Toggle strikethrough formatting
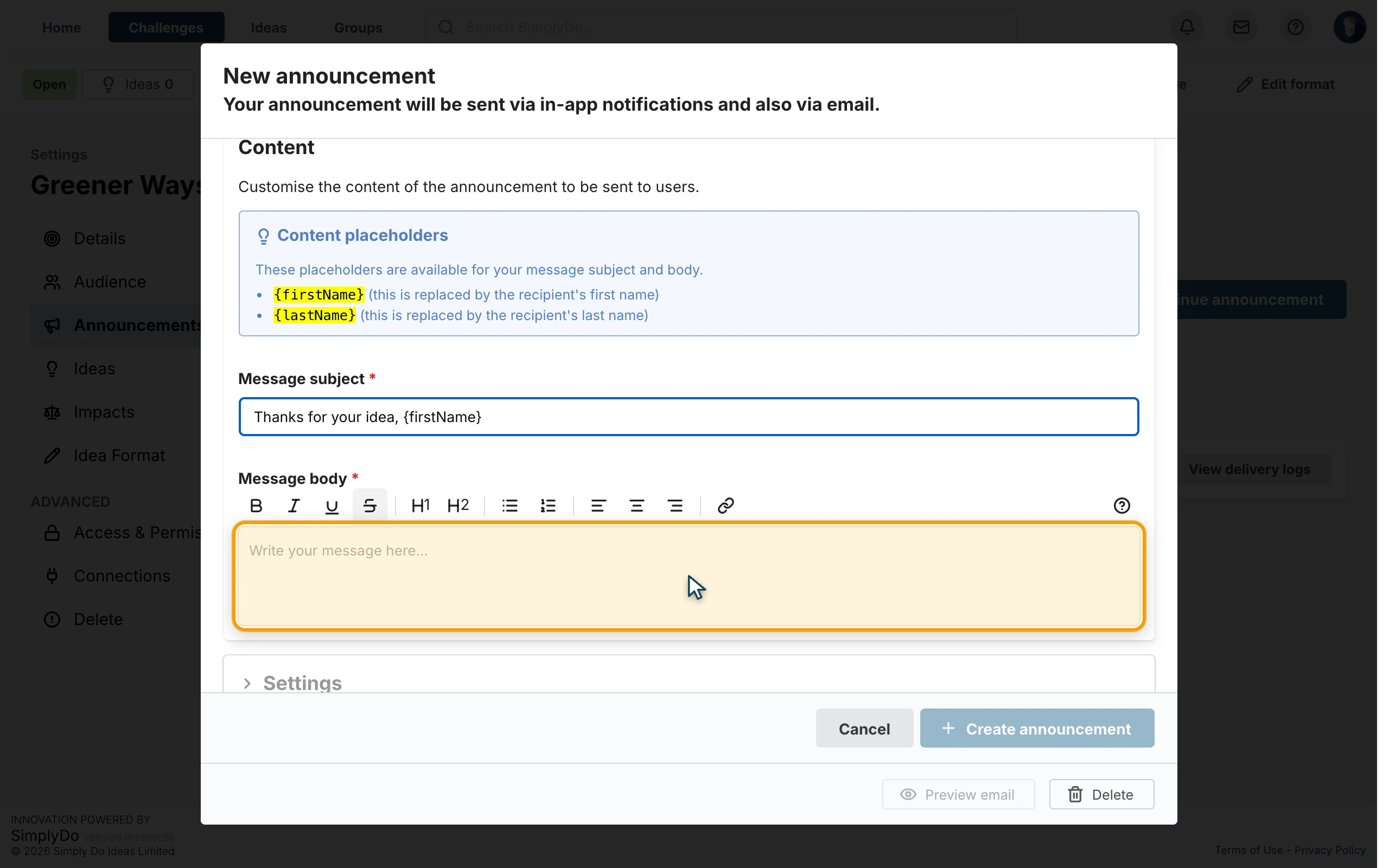1389x868 pixels. (x=369, y=506)
